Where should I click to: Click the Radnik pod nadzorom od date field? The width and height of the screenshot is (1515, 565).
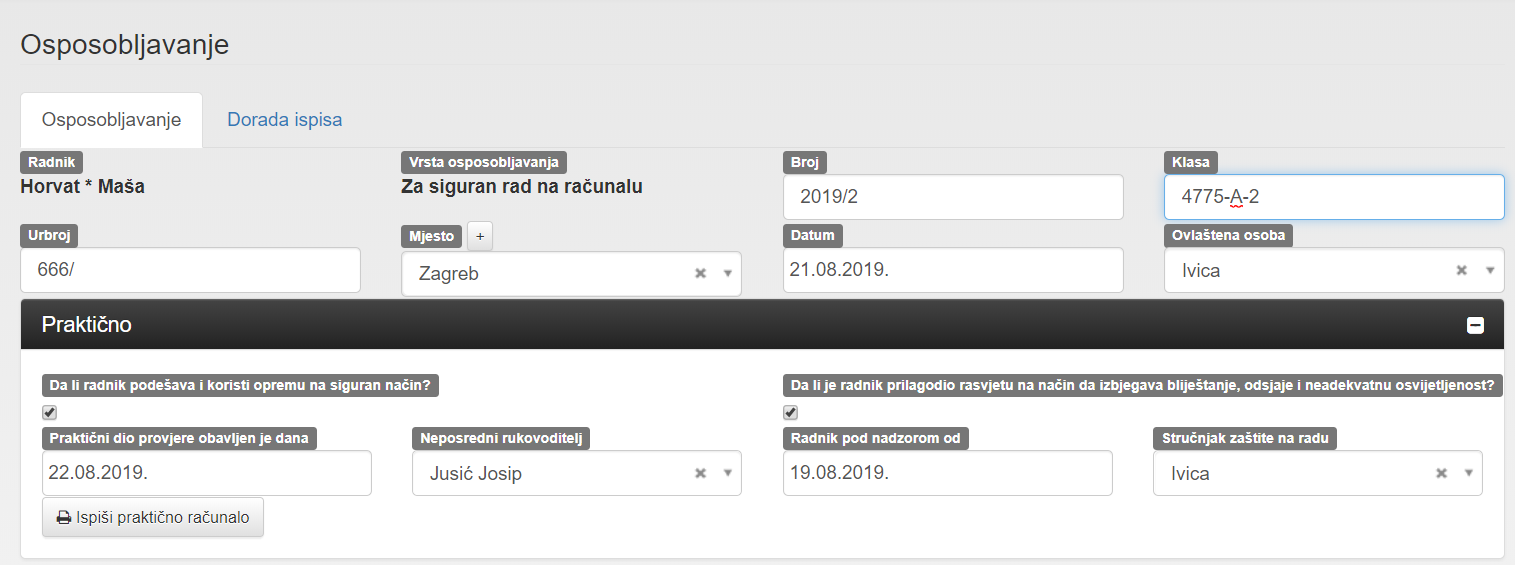coord(947,473)
